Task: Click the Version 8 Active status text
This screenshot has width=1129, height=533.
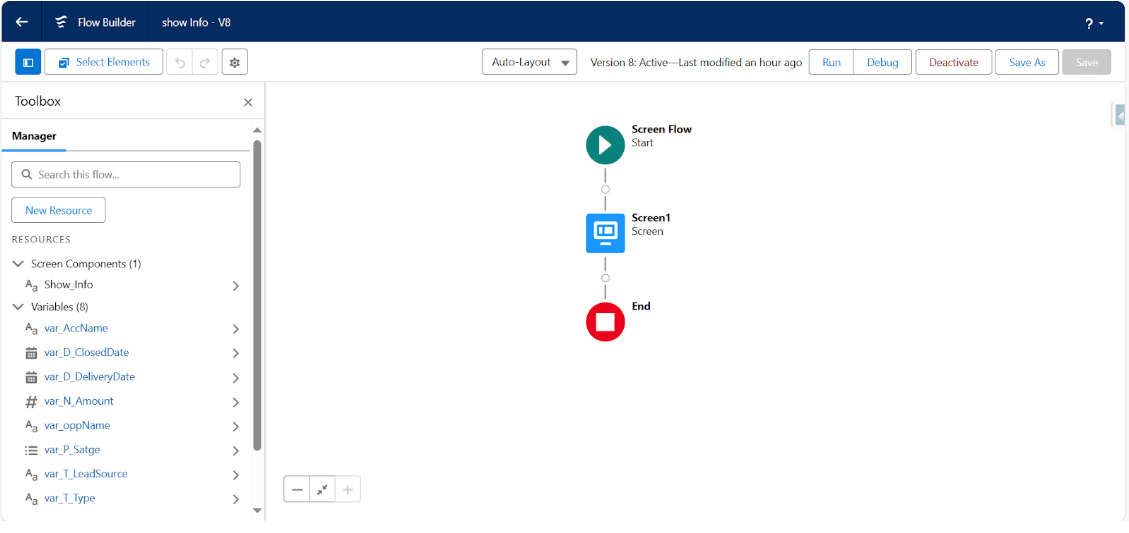Action: (696, 63)
